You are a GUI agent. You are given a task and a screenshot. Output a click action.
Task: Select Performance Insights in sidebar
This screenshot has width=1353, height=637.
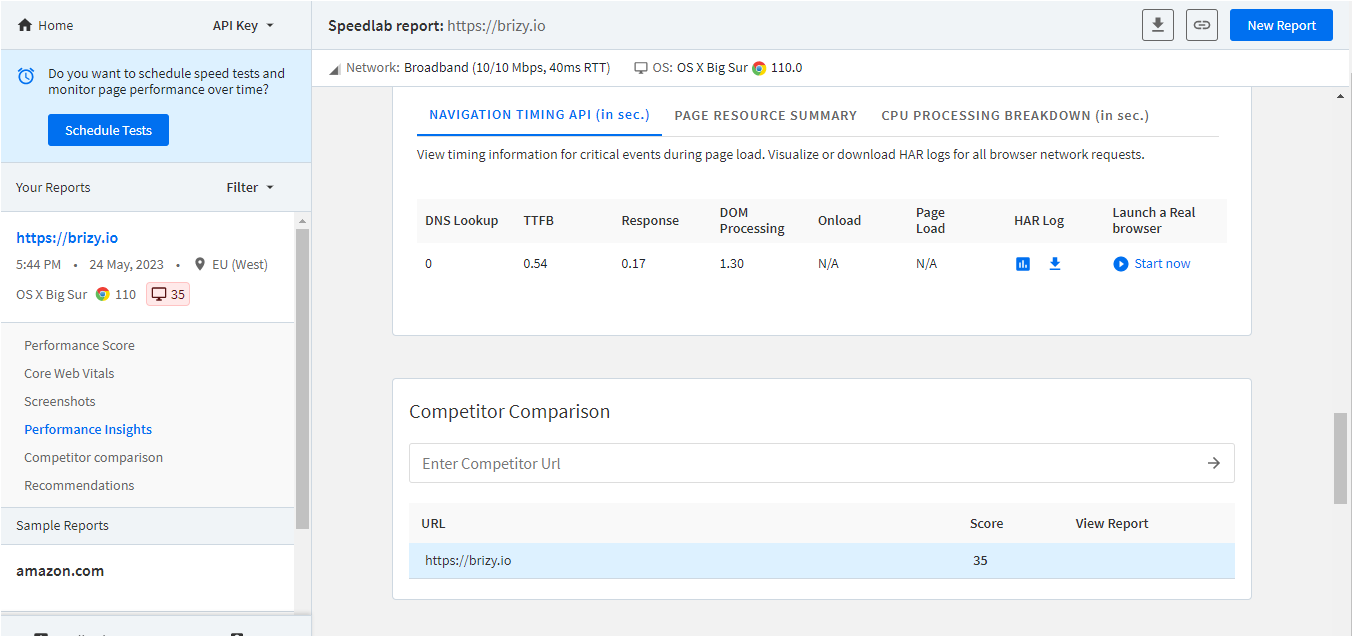(x=88, y=429)
